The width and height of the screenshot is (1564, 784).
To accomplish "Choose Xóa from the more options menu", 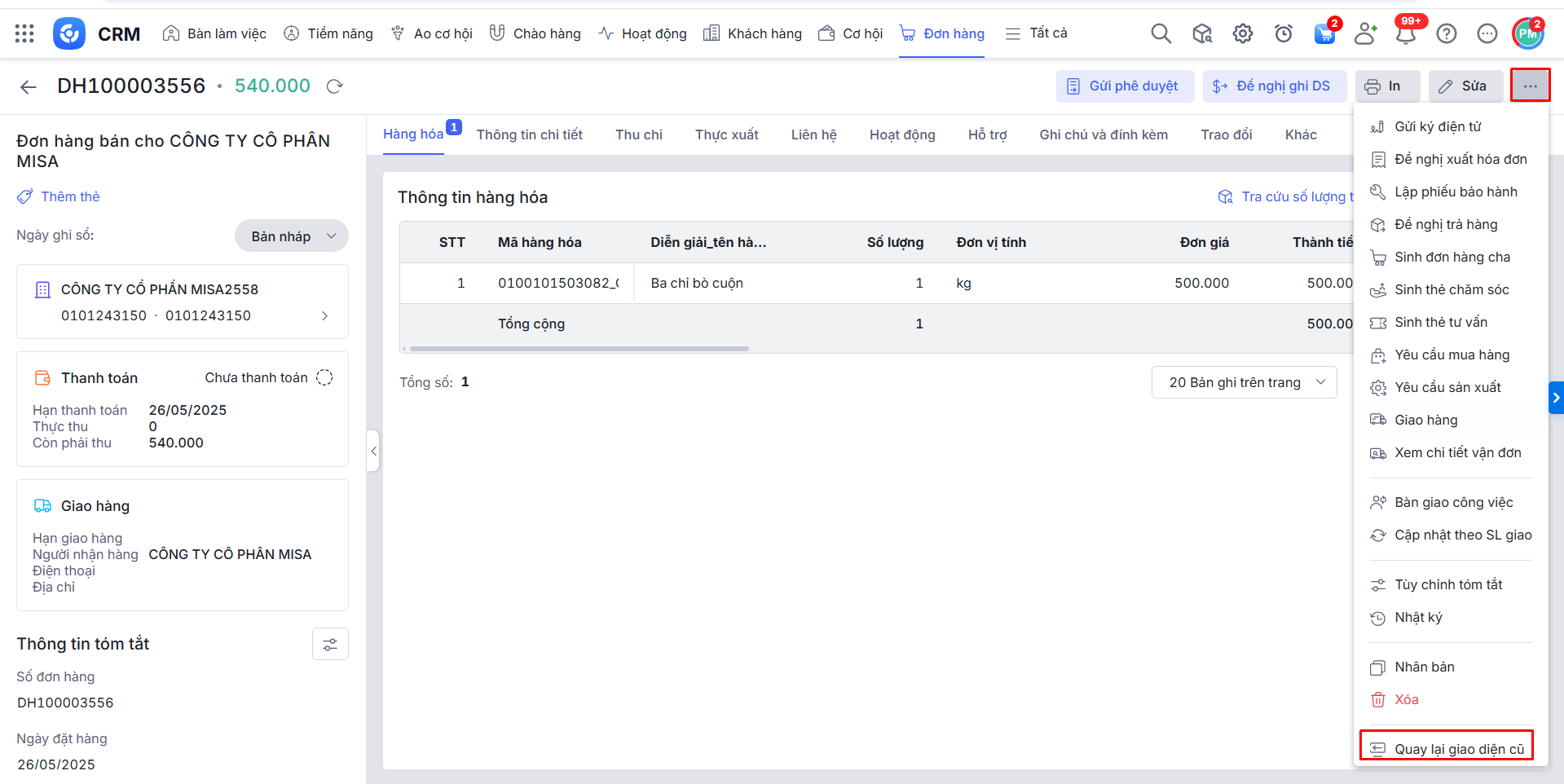I will 1406,699.
